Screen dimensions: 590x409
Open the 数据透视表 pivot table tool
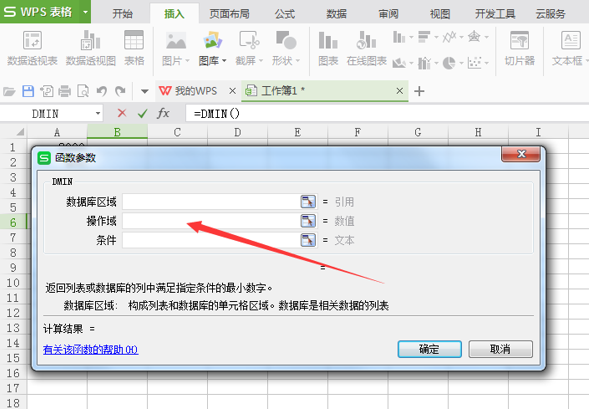coord(32,49)
